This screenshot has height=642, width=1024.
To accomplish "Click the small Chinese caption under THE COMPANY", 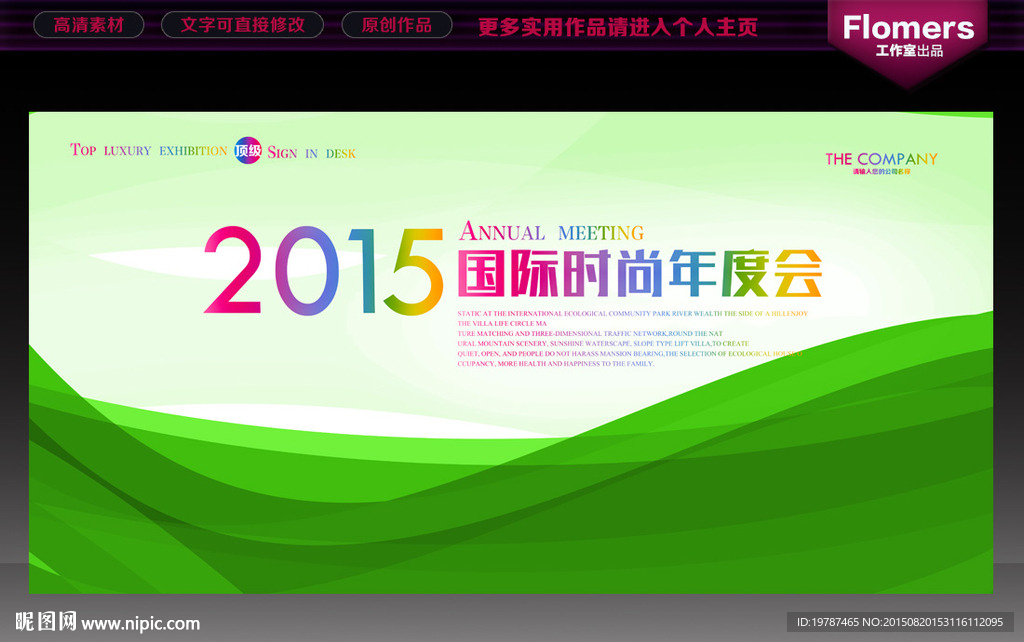I will pyautogui.click(x=881, y=172).
